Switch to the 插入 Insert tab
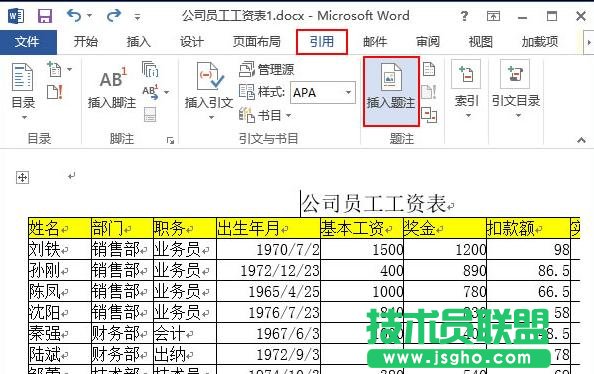The image size is (594, 374). pyautogui.click(x=138, y=42)
